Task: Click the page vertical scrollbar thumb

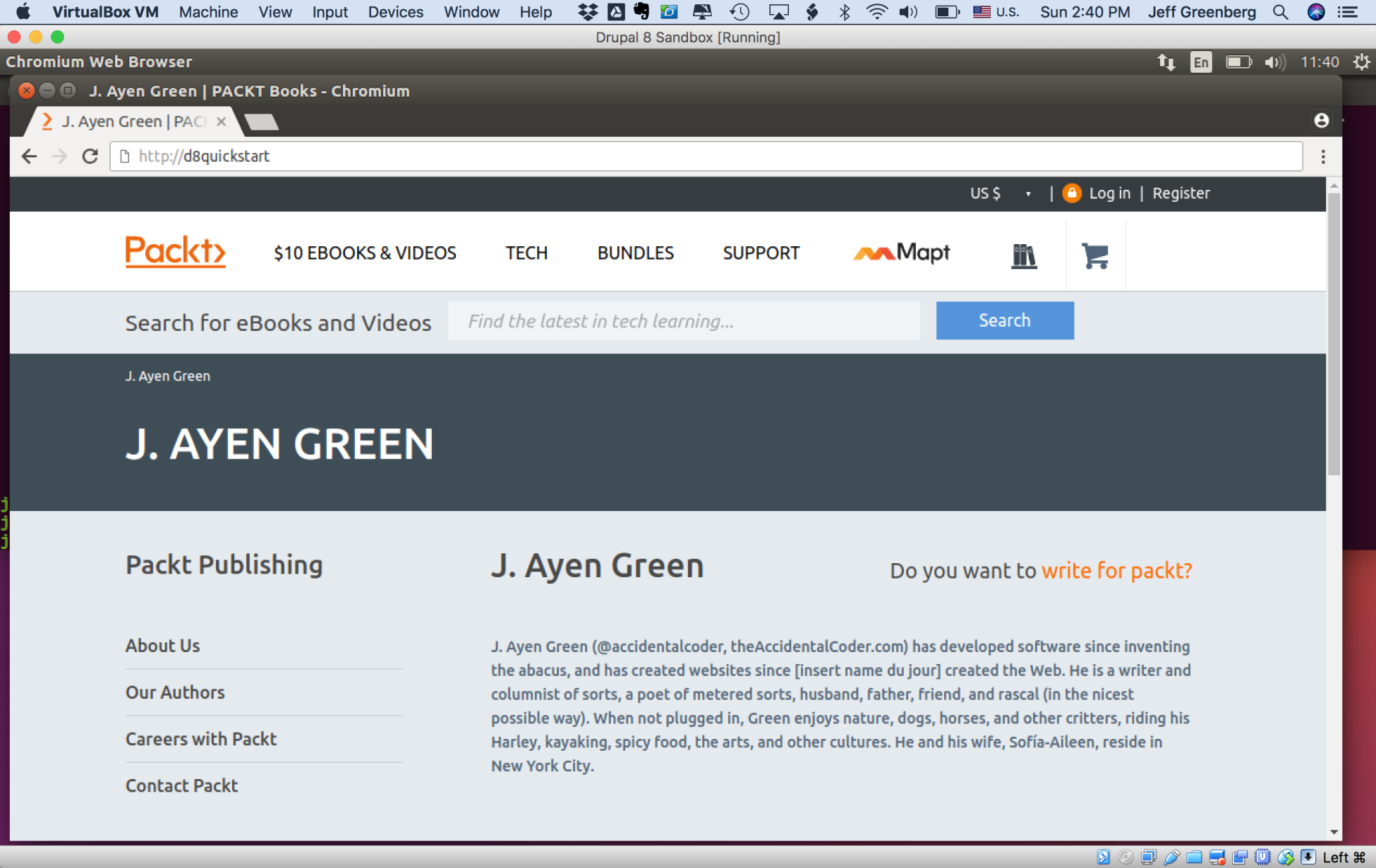Action: [x=1333, y=332]
